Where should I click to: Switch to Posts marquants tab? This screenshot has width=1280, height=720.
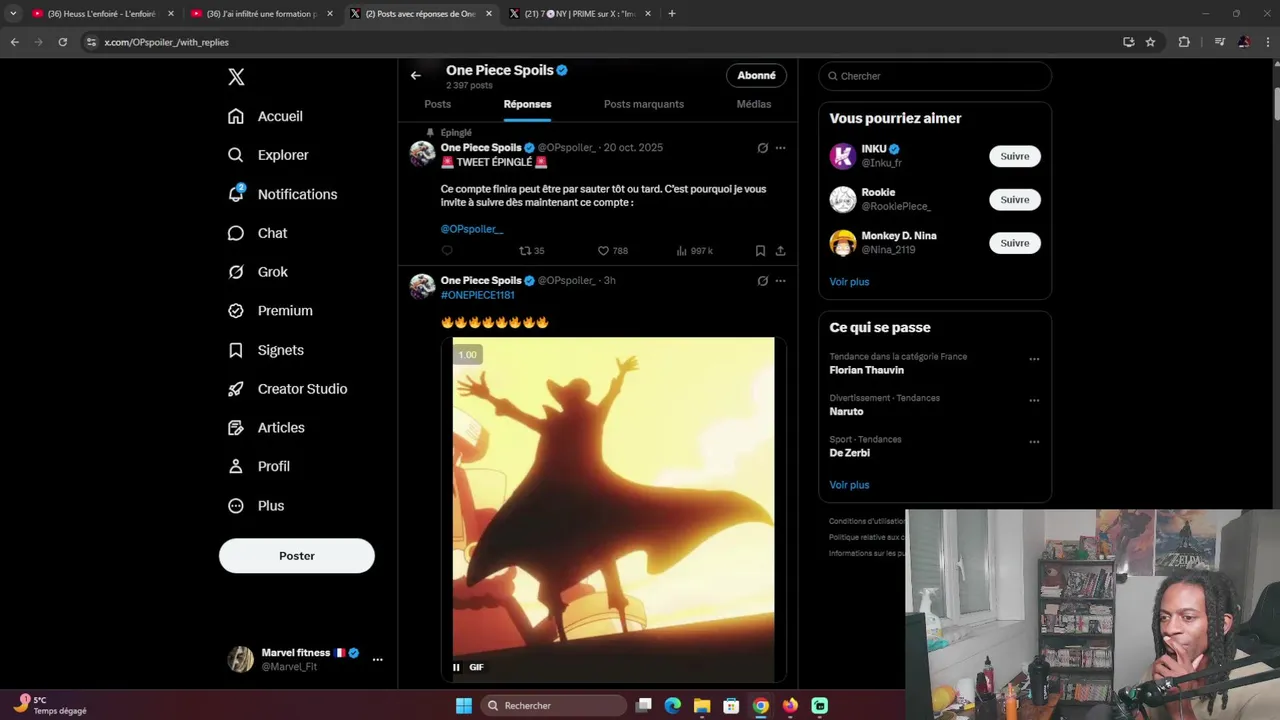pos(644,104)
